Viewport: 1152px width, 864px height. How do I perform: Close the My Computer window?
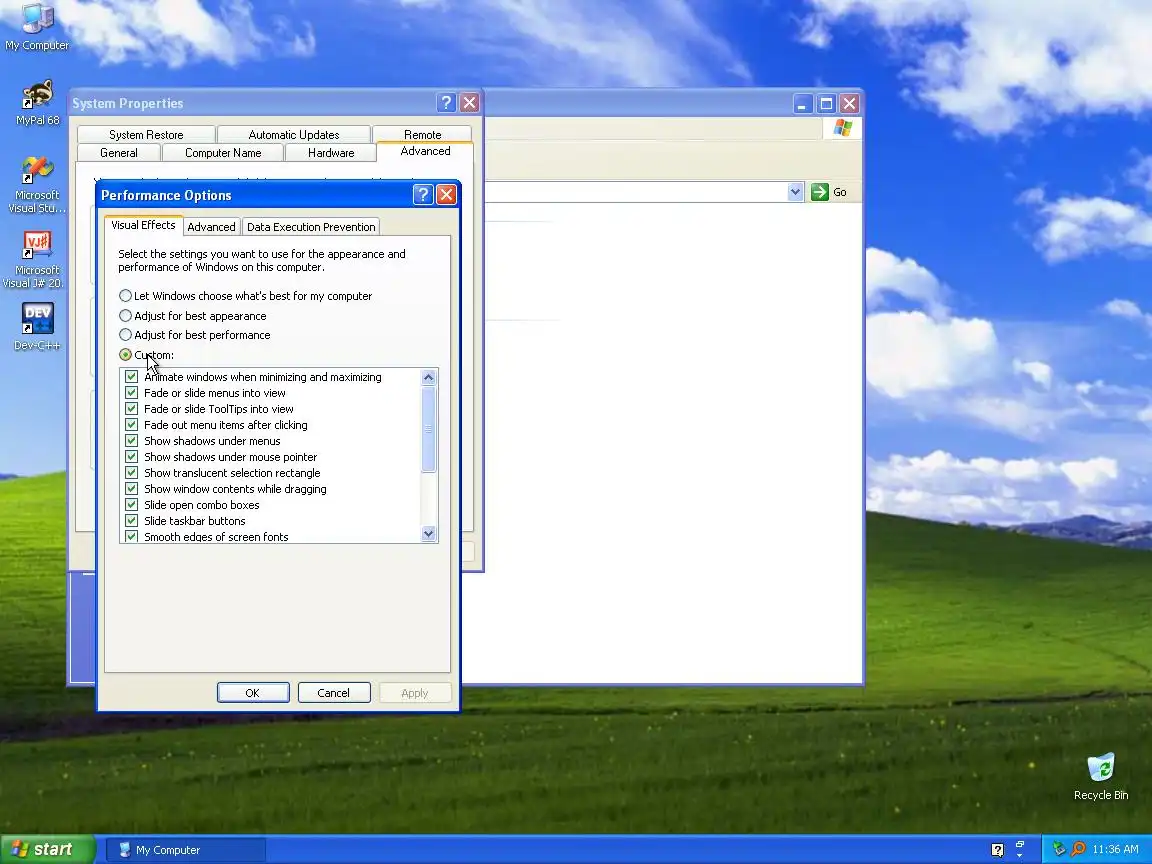click(x=849, y=104)
